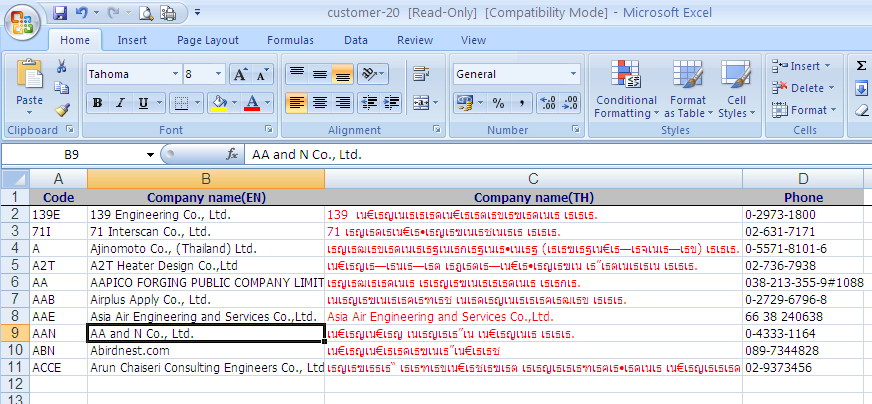The height and width of the screenshot is (404, 872).
Task: Toggle bottom align
Action: click(343, 74)
